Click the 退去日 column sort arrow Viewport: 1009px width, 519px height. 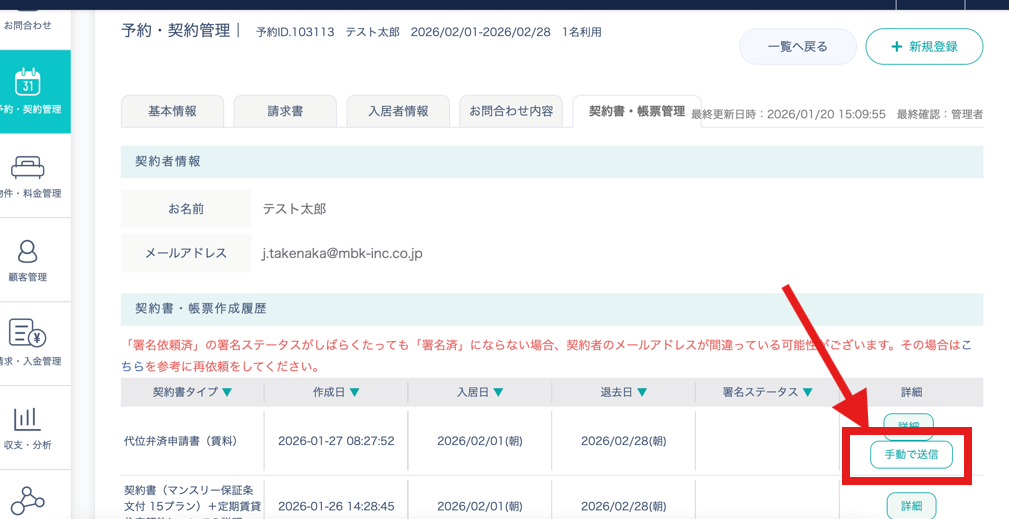[x=642, y=393]
